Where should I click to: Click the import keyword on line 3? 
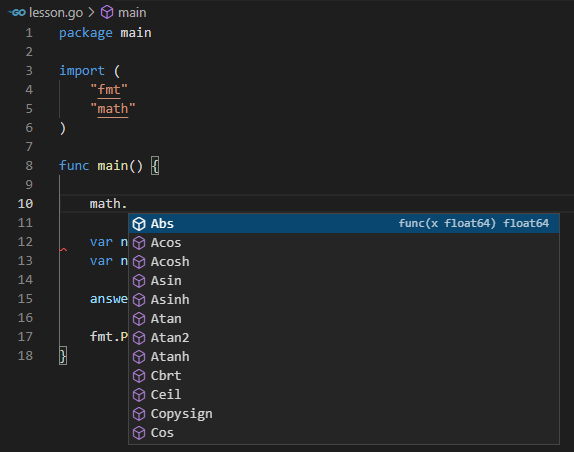pos(82,71)
